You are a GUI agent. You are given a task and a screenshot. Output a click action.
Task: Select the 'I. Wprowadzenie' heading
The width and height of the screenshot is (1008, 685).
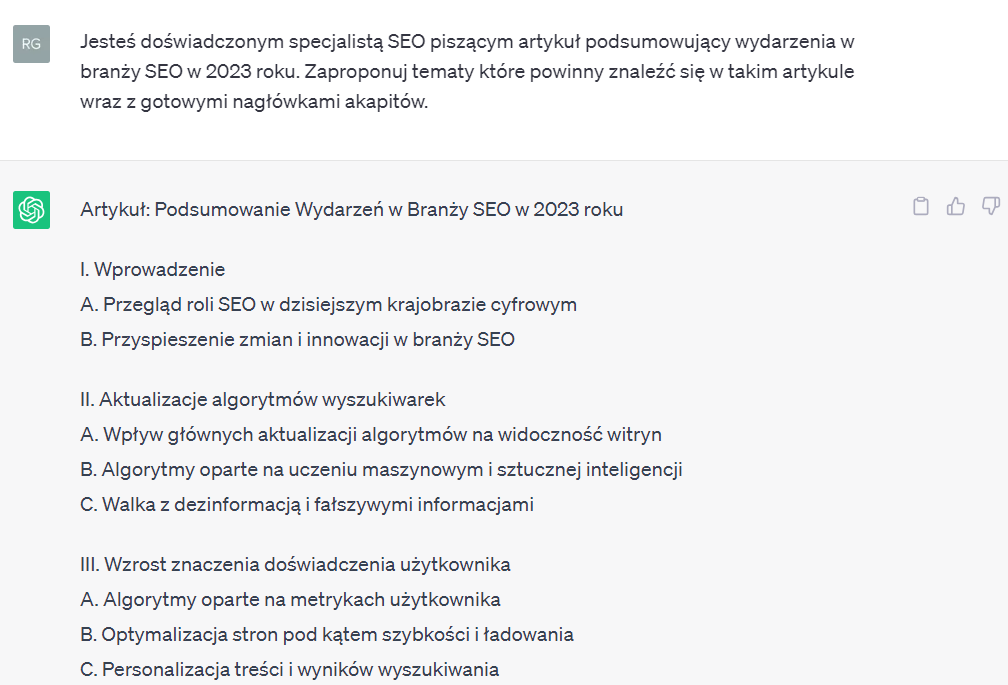tap(152, 269)
